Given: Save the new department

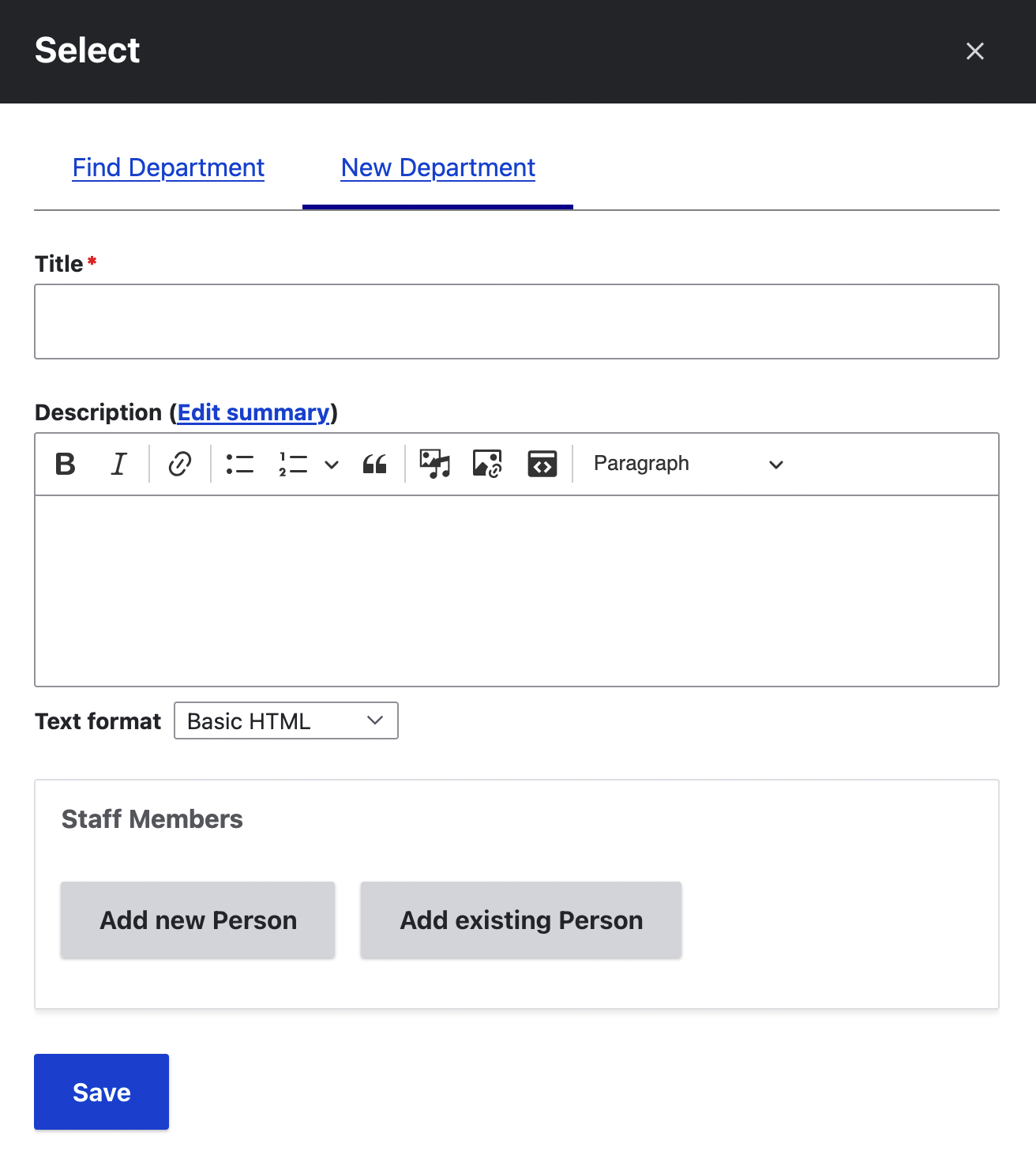Looking at the screenshot, I should [x=101, y=1092].
